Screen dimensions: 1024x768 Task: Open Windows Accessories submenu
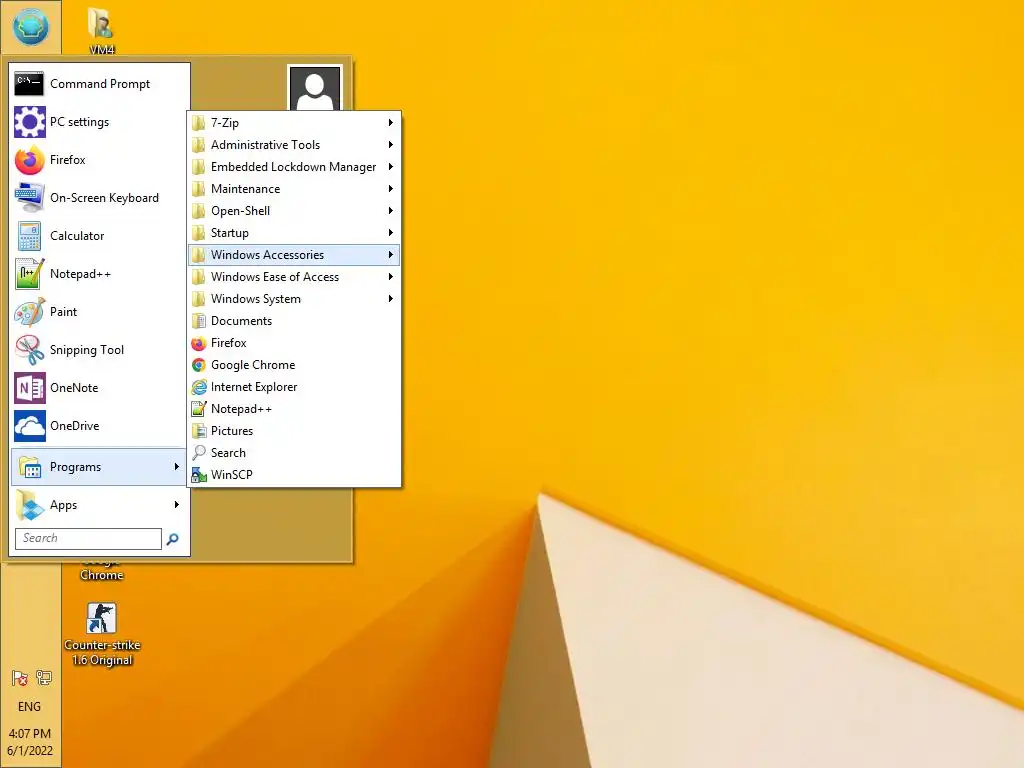tap(294, 255)
